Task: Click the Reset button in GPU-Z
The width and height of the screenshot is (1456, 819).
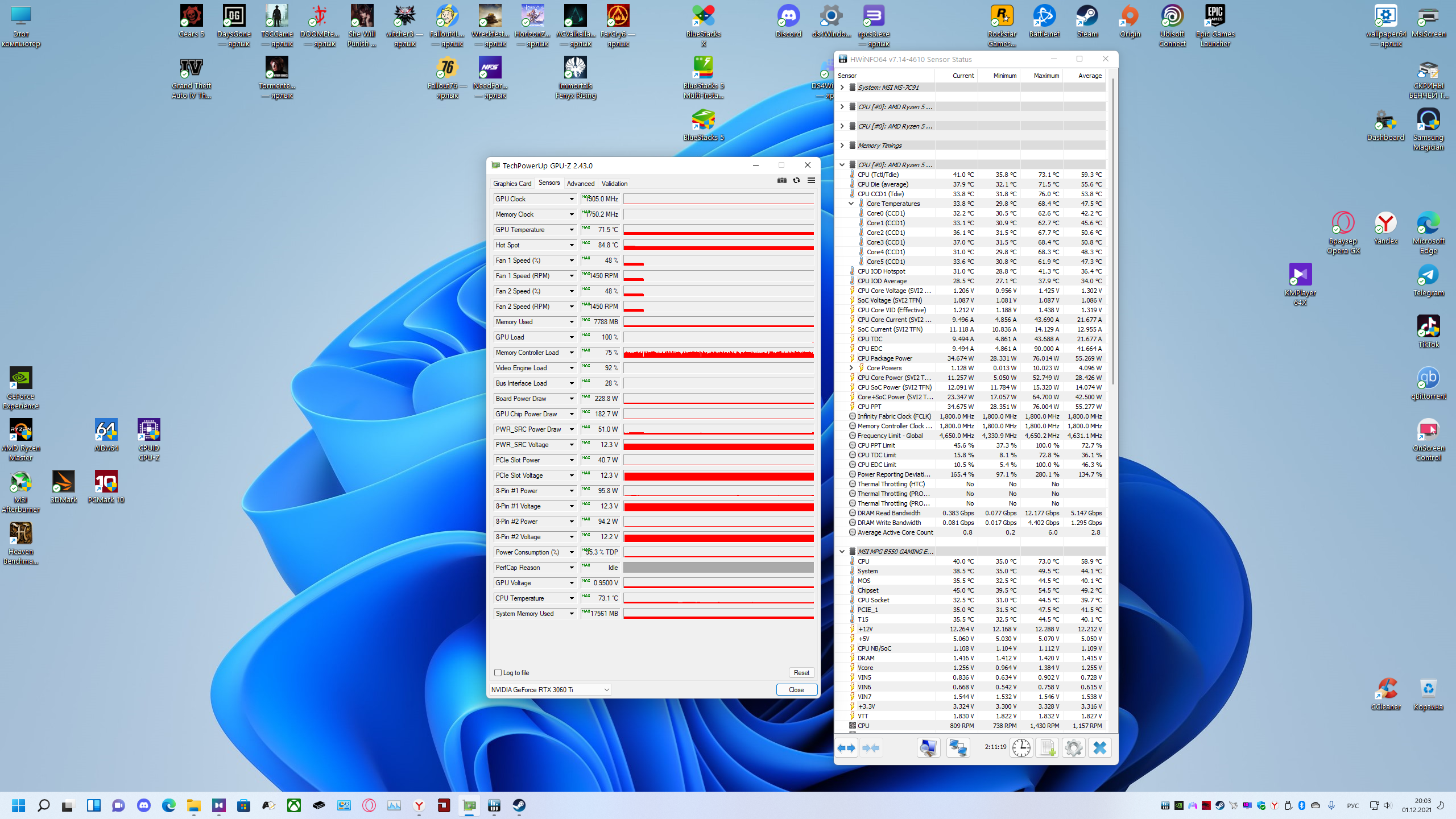Action: point(801,672)
